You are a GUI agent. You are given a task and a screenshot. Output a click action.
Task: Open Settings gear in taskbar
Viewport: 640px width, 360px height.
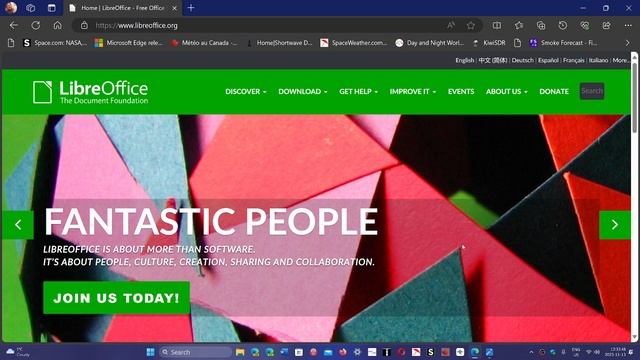coord(357,352)
